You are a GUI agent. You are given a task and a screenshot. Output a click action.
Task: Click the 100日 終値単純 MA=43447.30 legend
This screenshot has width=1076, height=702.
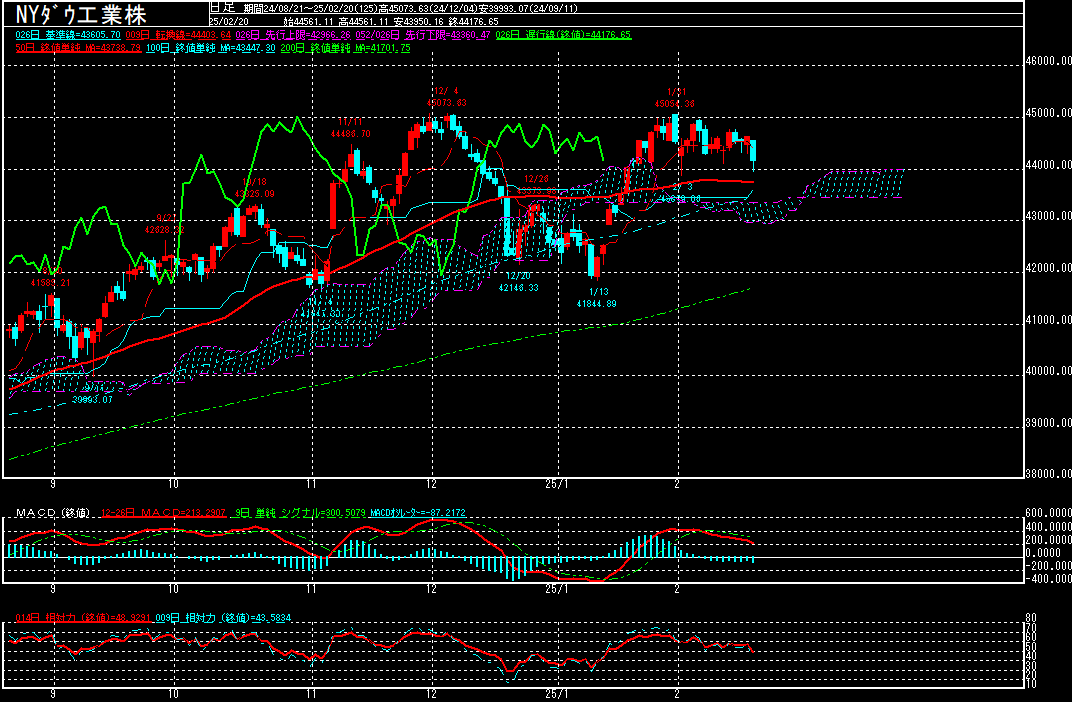coord(211,48)
